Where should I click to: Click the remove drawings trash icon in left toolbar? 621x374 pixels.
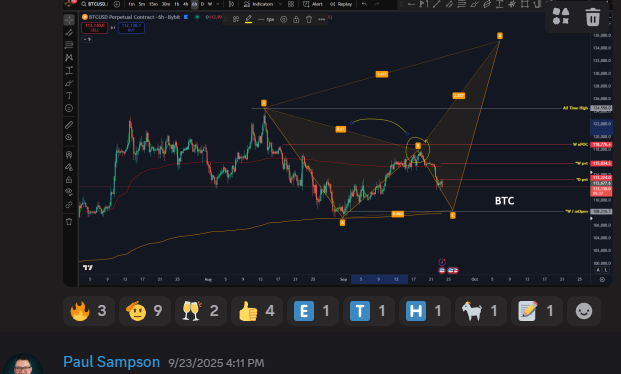pyautogui.click(x=69, y=221)
